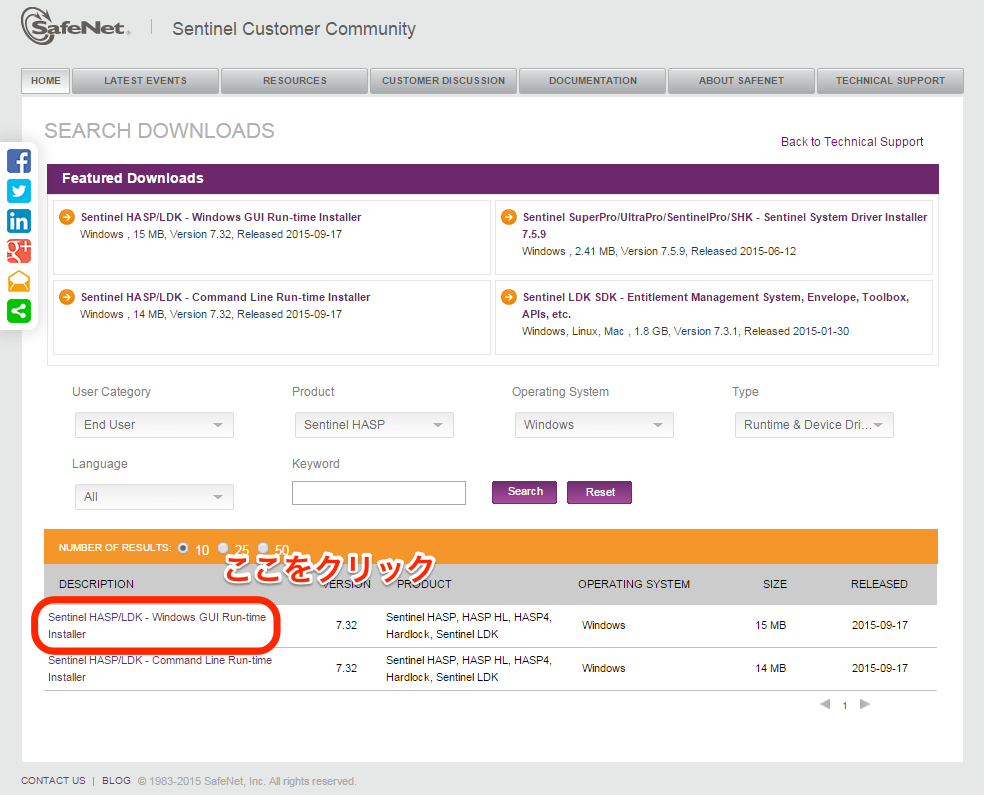
Task: Go to the Technical Support tab
Action: point(889,81)
